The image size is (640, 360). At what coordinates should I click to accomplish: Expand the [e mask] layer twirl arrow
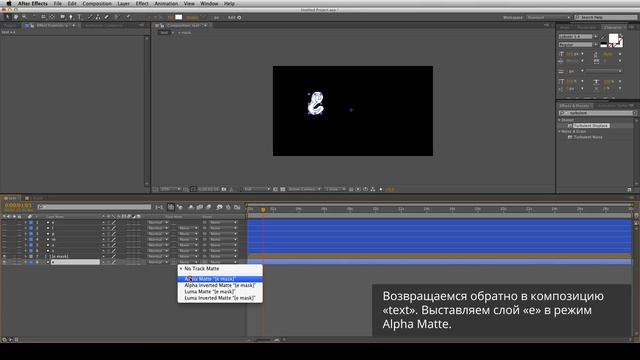[x=26, y=256]
